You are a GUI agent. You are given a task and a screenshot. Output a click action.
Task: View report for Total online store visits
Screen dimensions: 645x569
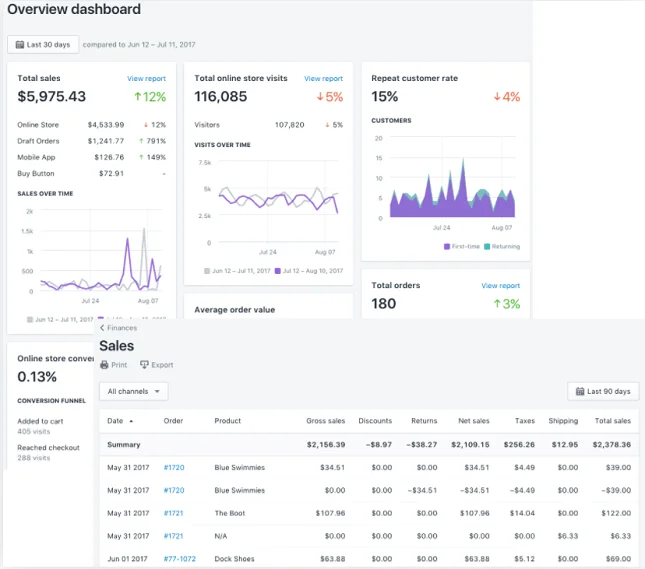click(x=323, y=78)
